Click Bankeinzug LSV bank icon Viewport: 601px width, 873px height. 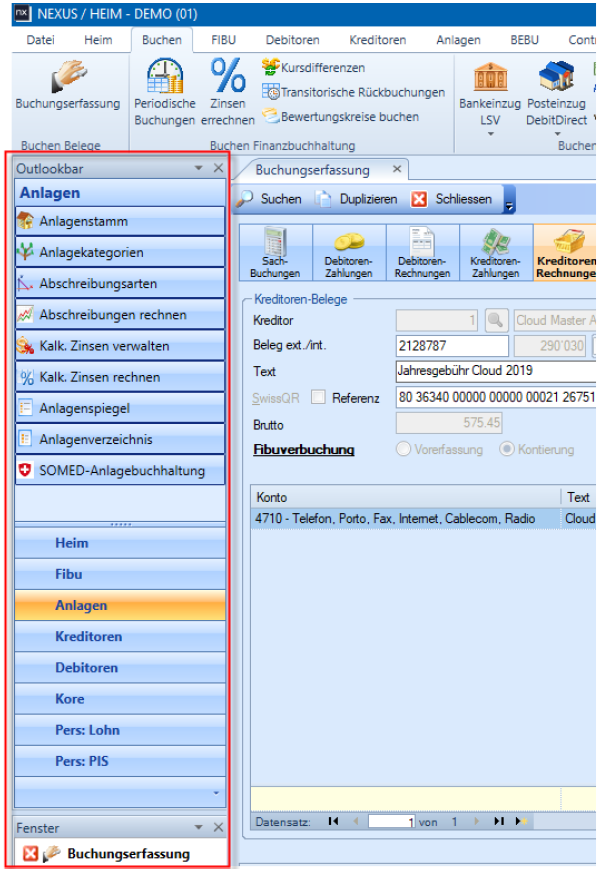[x=490, y=76]
